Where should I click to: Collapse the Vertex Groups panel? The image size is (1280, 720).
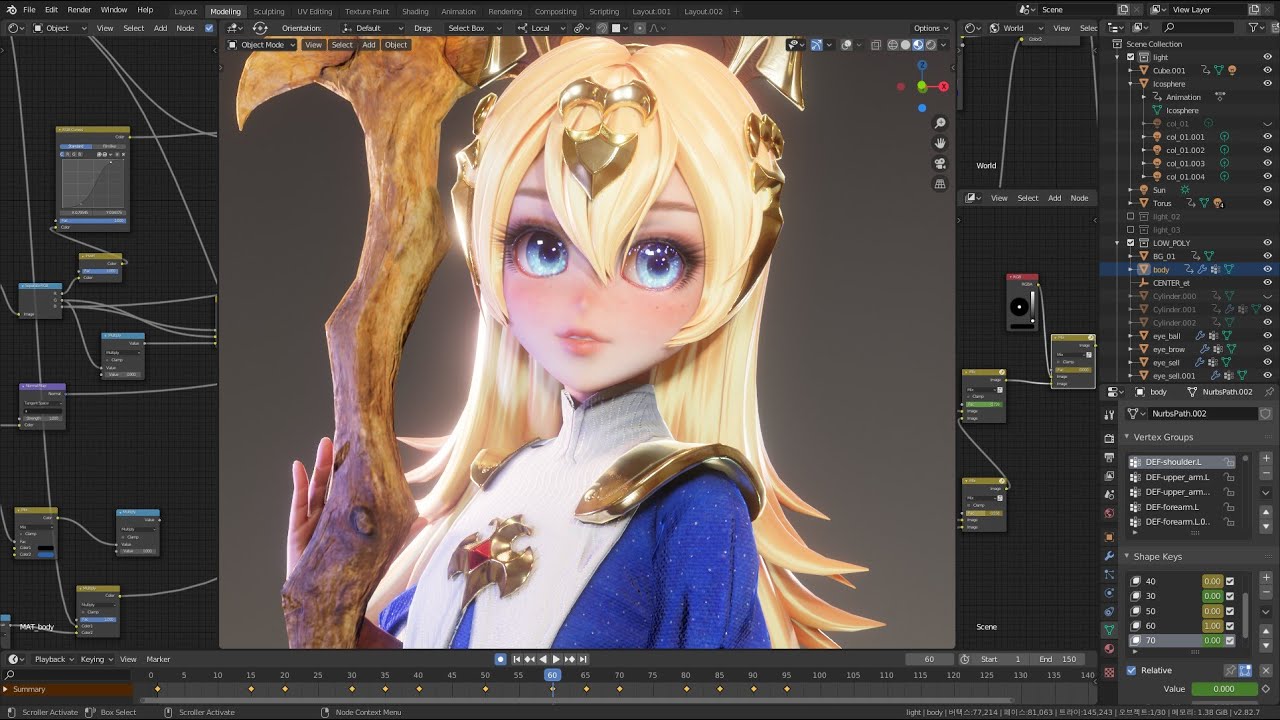pyautogui.click(x=1127, y=437)
